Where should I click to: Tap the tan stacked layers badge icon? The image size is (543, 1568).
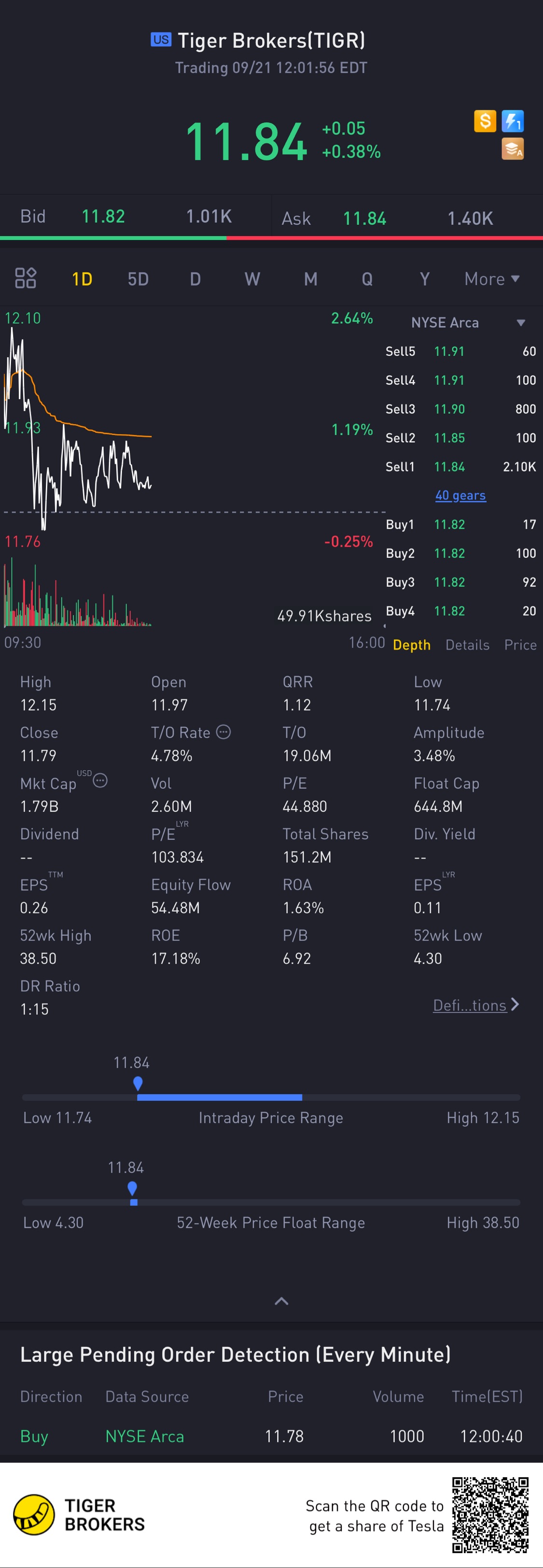(x=513, y=149)
